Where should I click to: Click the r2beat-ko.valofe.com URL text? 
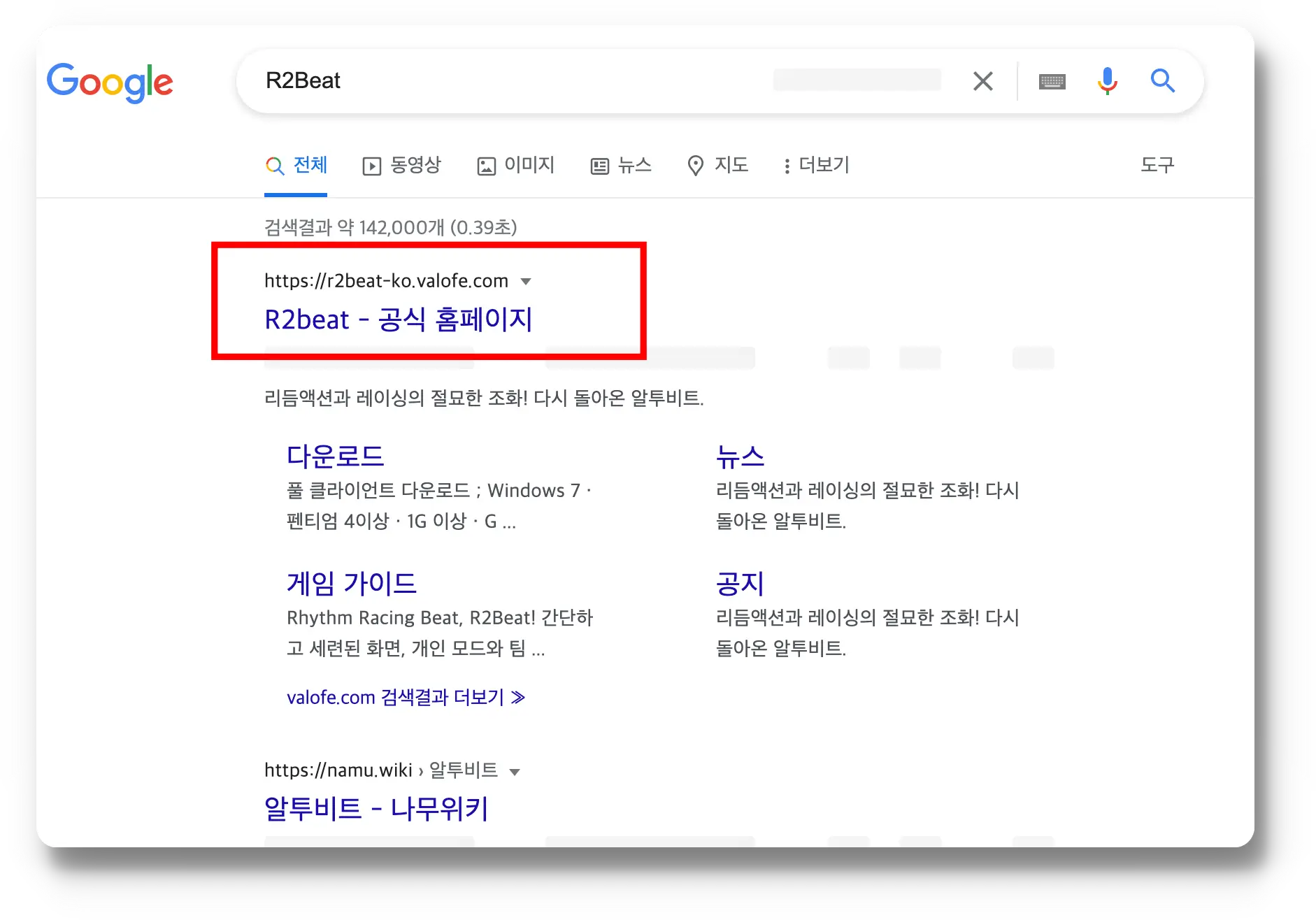point(386,281)
